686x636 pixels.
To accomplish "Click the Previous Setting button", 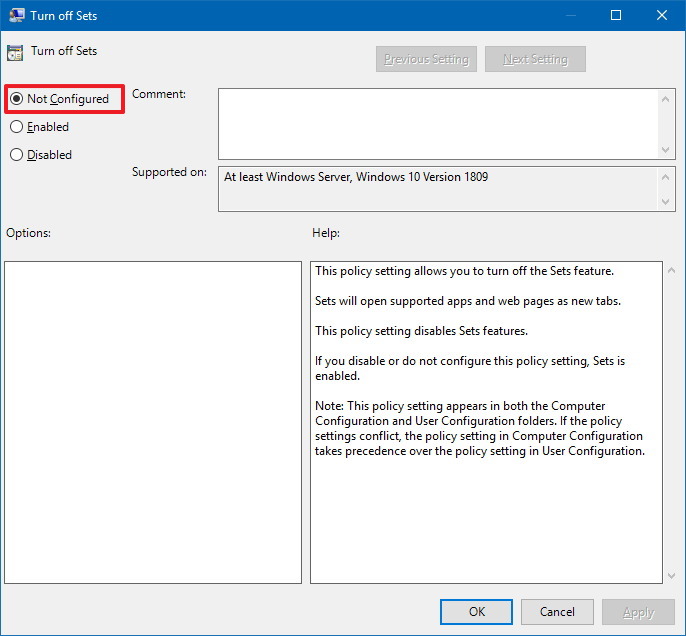I will coord(426,59).
